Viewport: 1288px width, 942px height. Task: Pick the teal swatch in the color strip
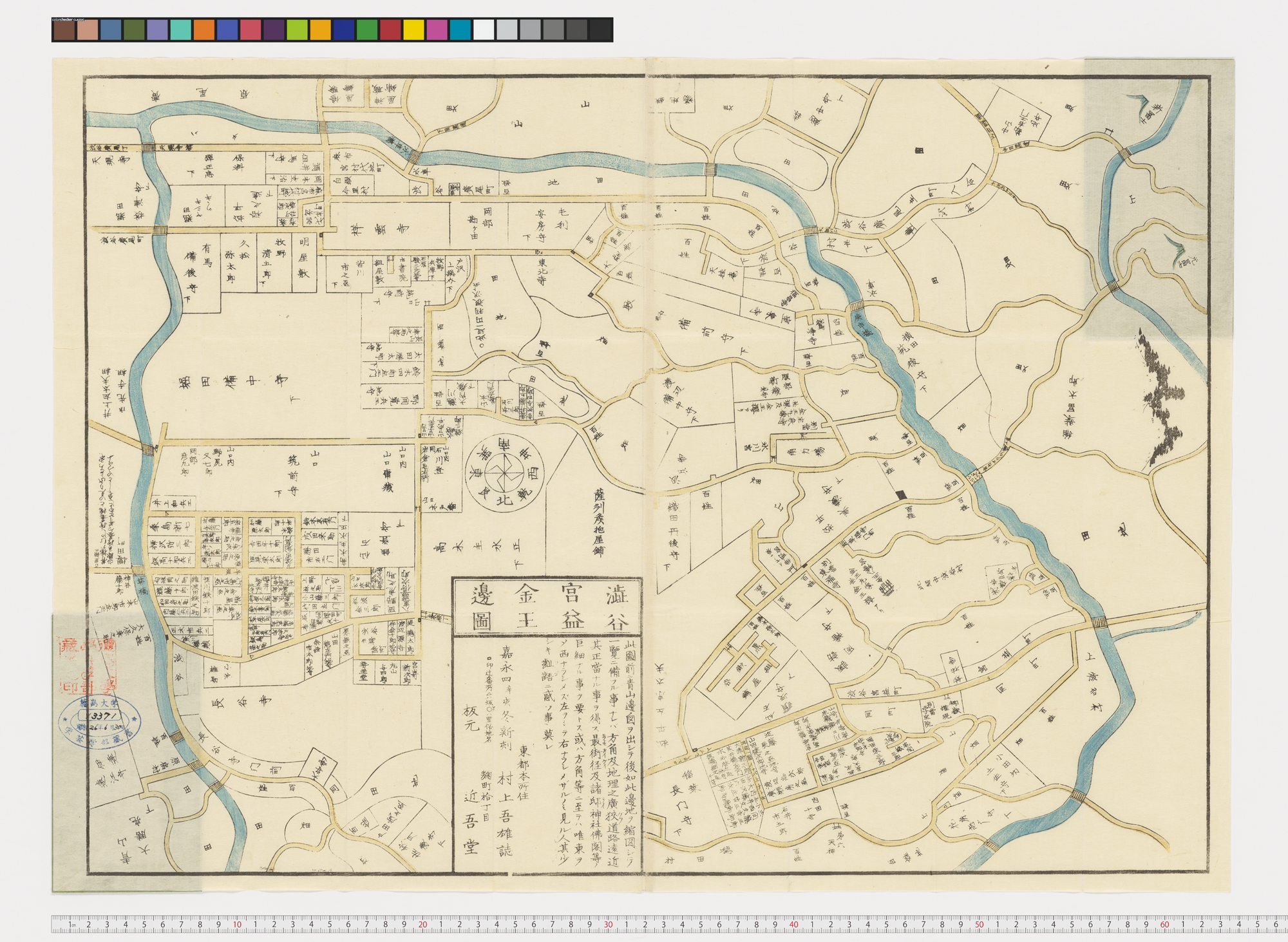tap(181, 30)
